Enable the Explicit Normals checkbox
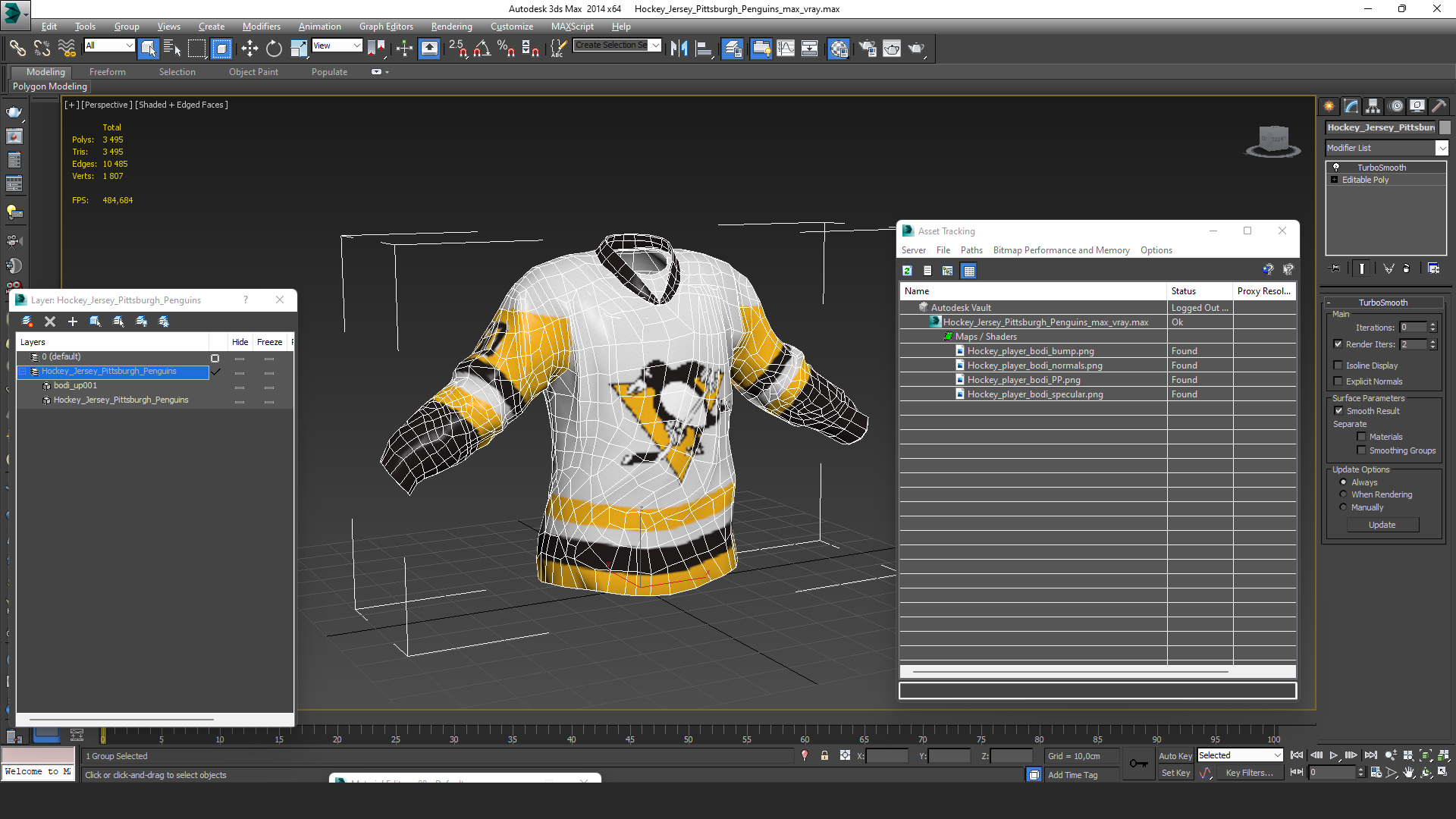The image size is (1456, 819). [x=1338, y=381]
